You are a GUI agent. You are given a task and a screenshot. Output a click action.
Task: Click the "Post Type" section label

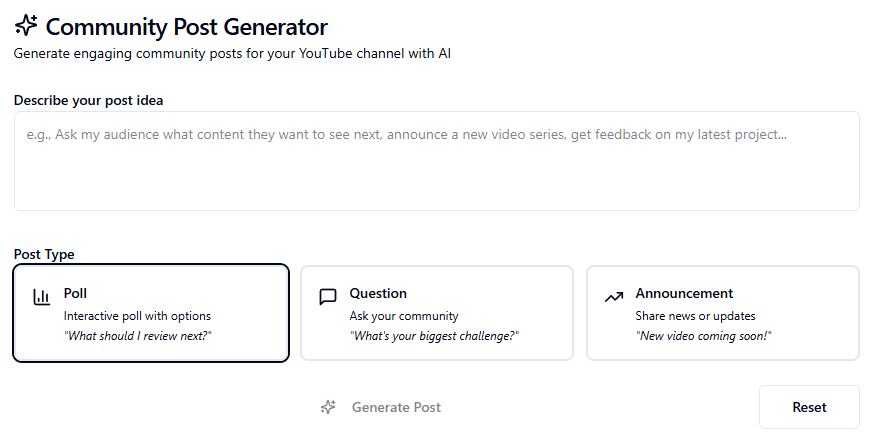44,254
